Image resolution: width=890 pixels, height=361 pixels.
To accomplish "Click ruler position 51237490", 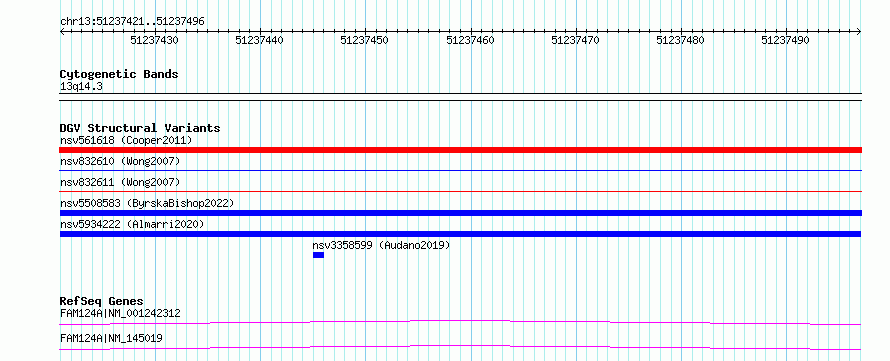I will (x=786, y=40).
